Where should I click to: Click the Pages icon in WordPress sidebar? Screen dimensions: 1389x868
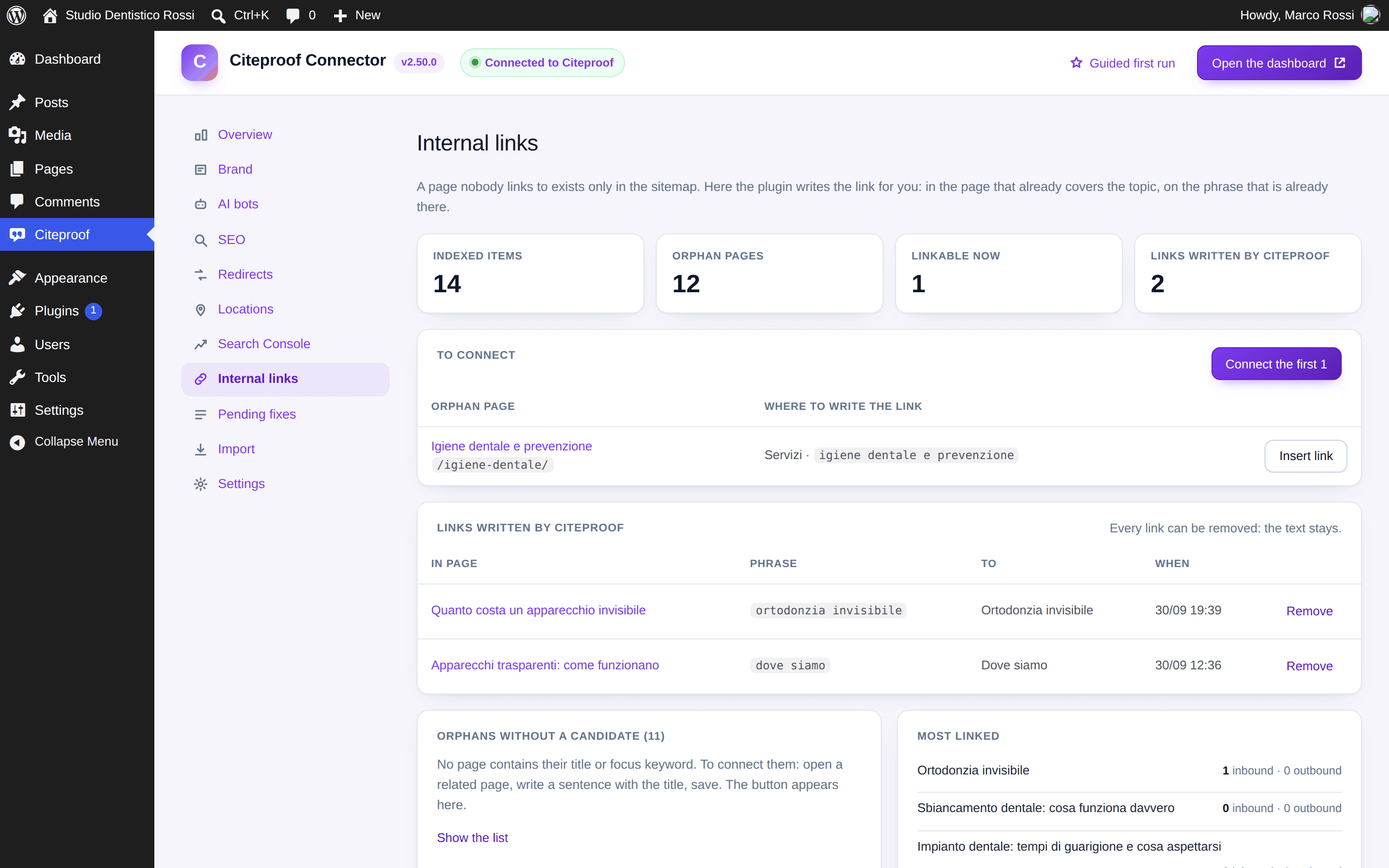tap(17, 169)
